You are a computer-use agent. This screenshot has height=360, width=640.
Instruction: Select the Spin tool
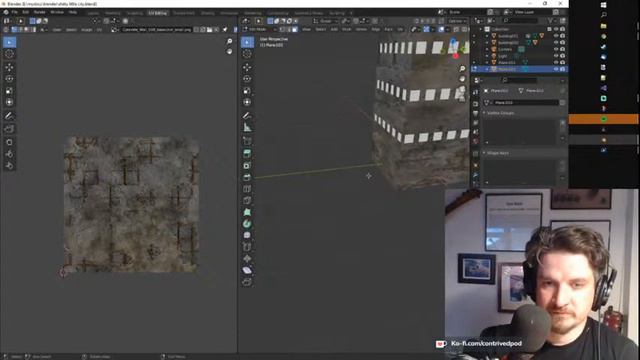[247, 224]
